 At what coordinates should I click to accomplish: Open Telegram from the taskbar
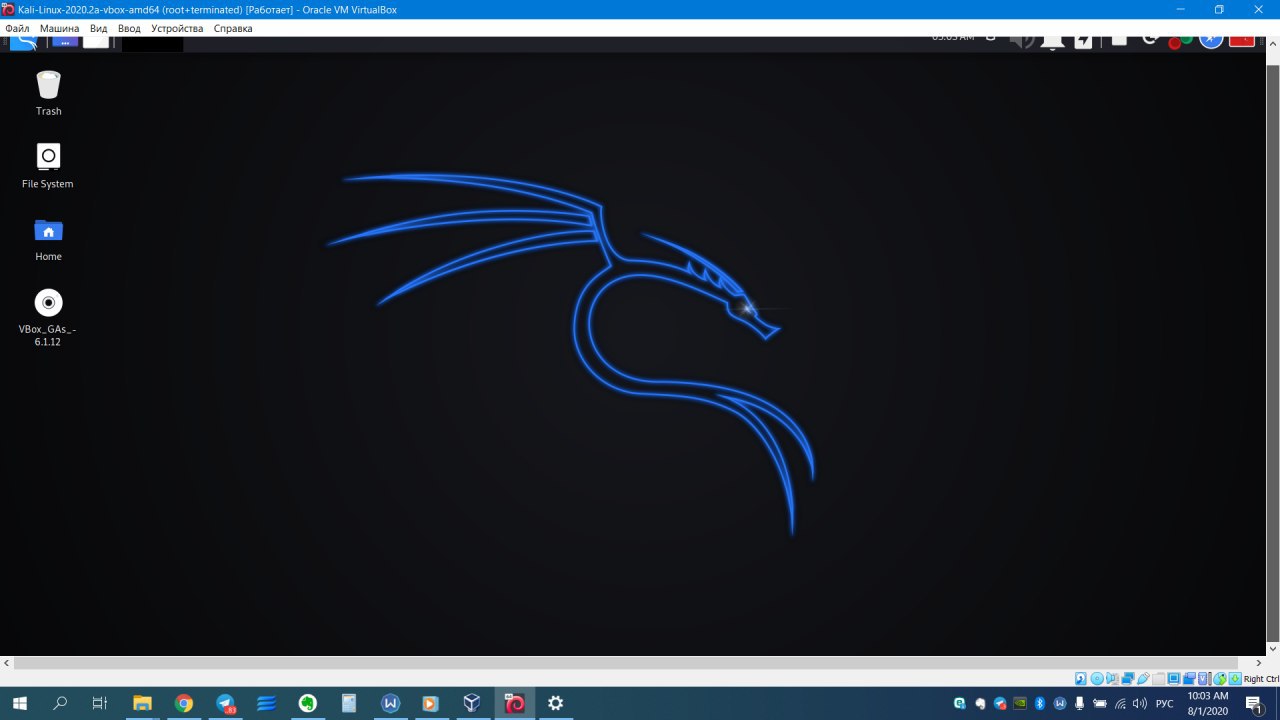point(225,704)
